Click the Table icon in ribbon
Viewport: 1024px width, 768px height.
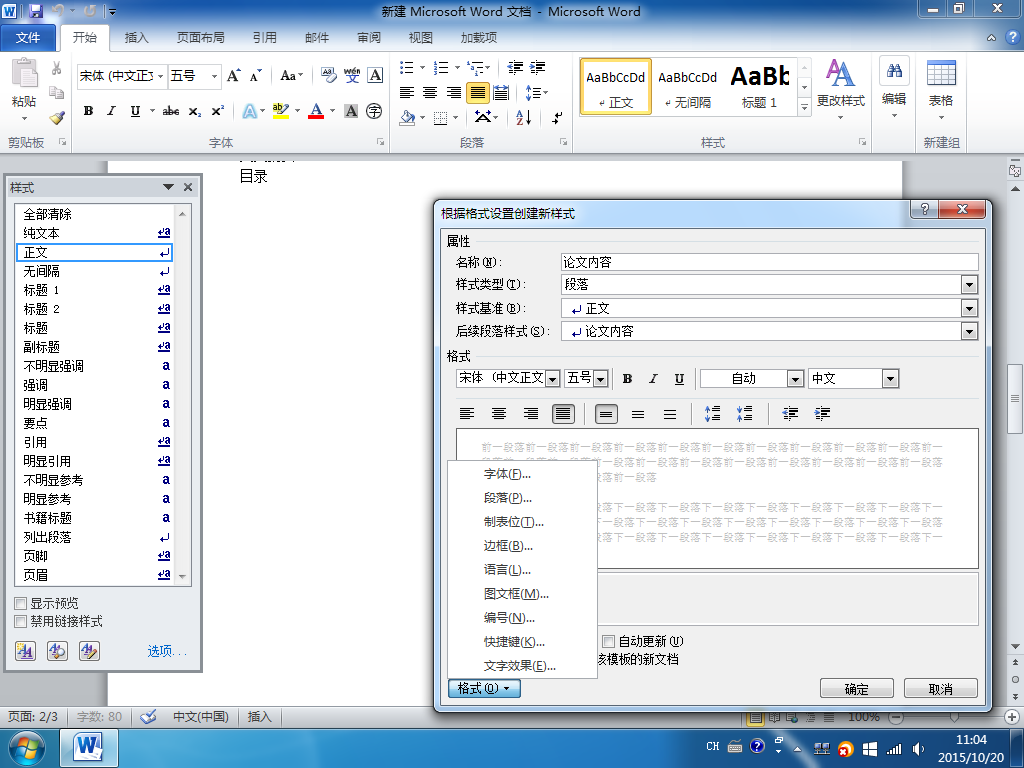click(x=941, y=73)
